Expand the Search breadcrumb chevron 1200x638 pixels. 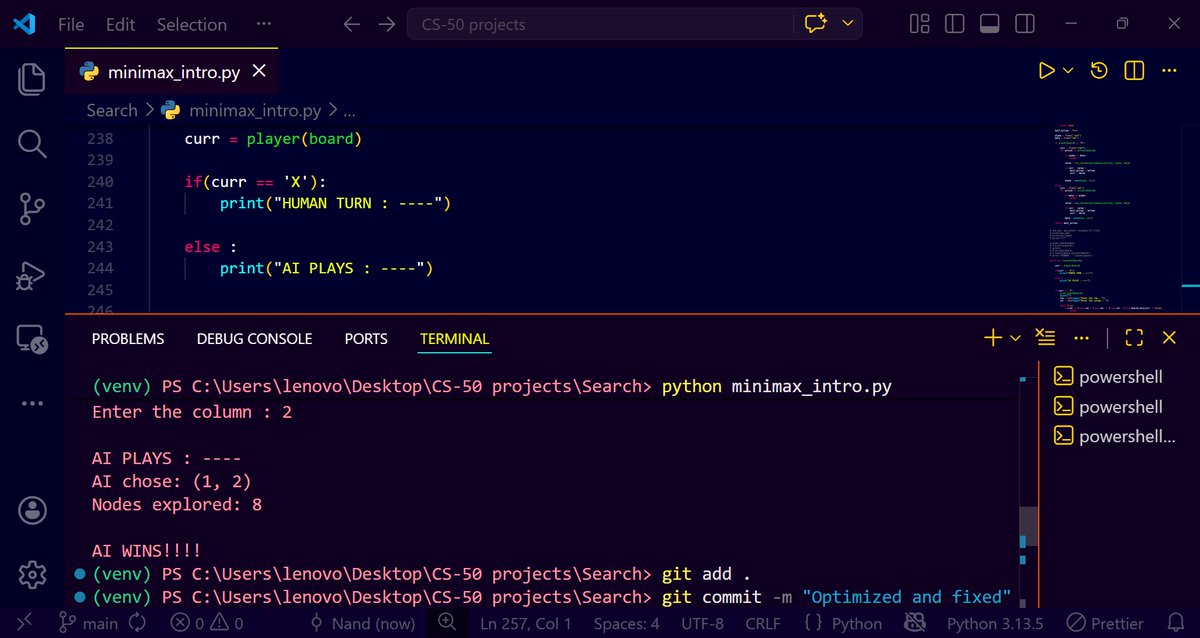149,110
